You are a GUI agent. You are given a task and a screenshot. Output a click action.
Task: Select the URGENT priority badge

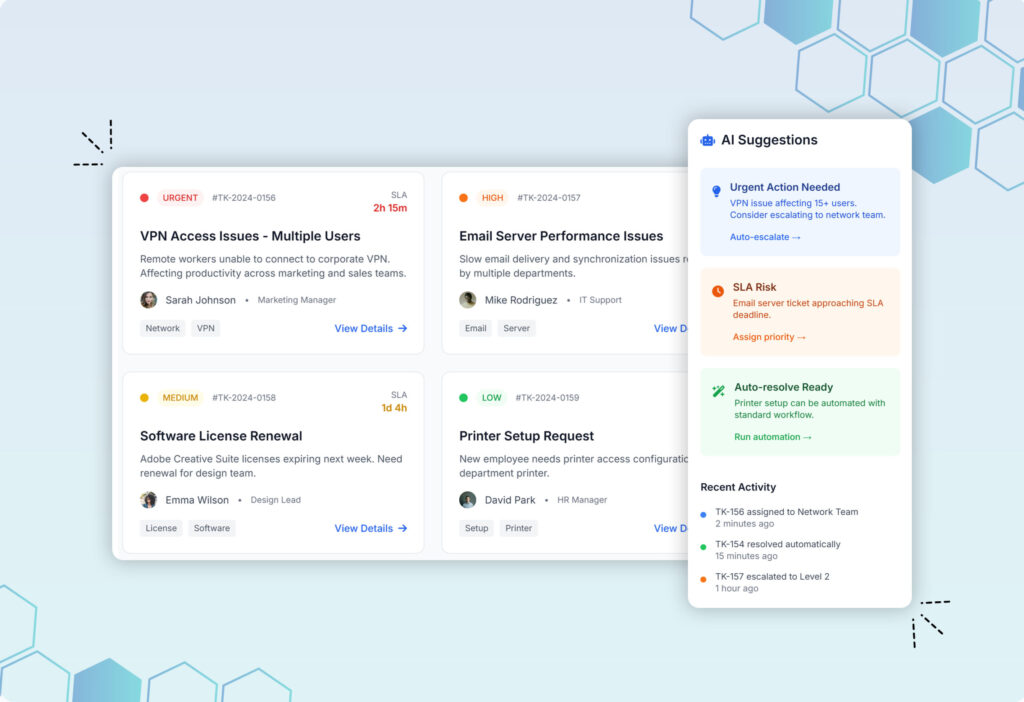[x=180, y=198]
